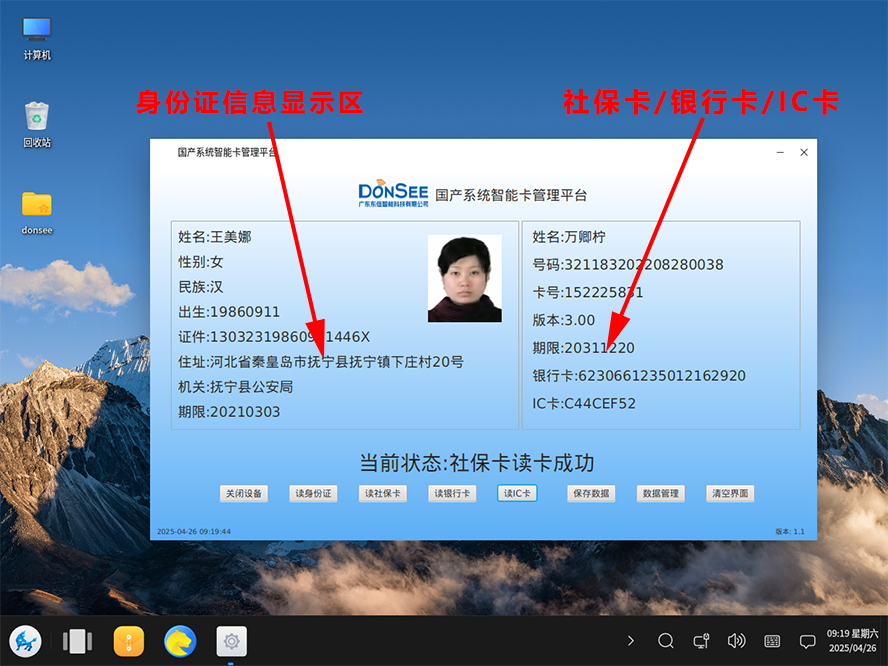
Task: Open the notification message tray icon
Action: point(807,641)
